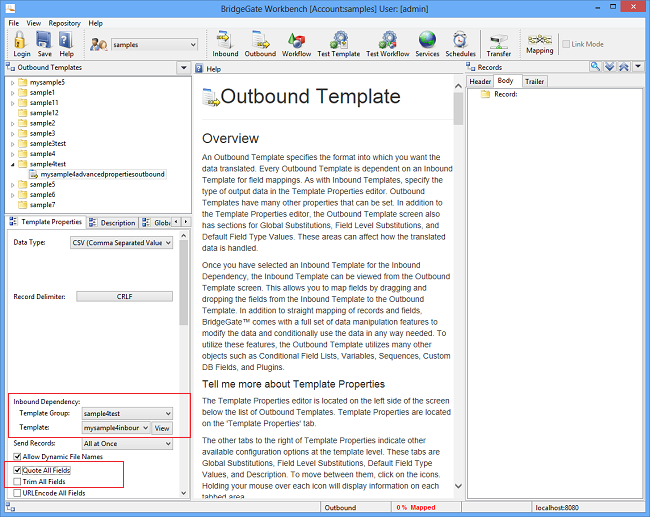Open the View menu
This screenshot has height=517, width=650.
click(x=34, y=23)
